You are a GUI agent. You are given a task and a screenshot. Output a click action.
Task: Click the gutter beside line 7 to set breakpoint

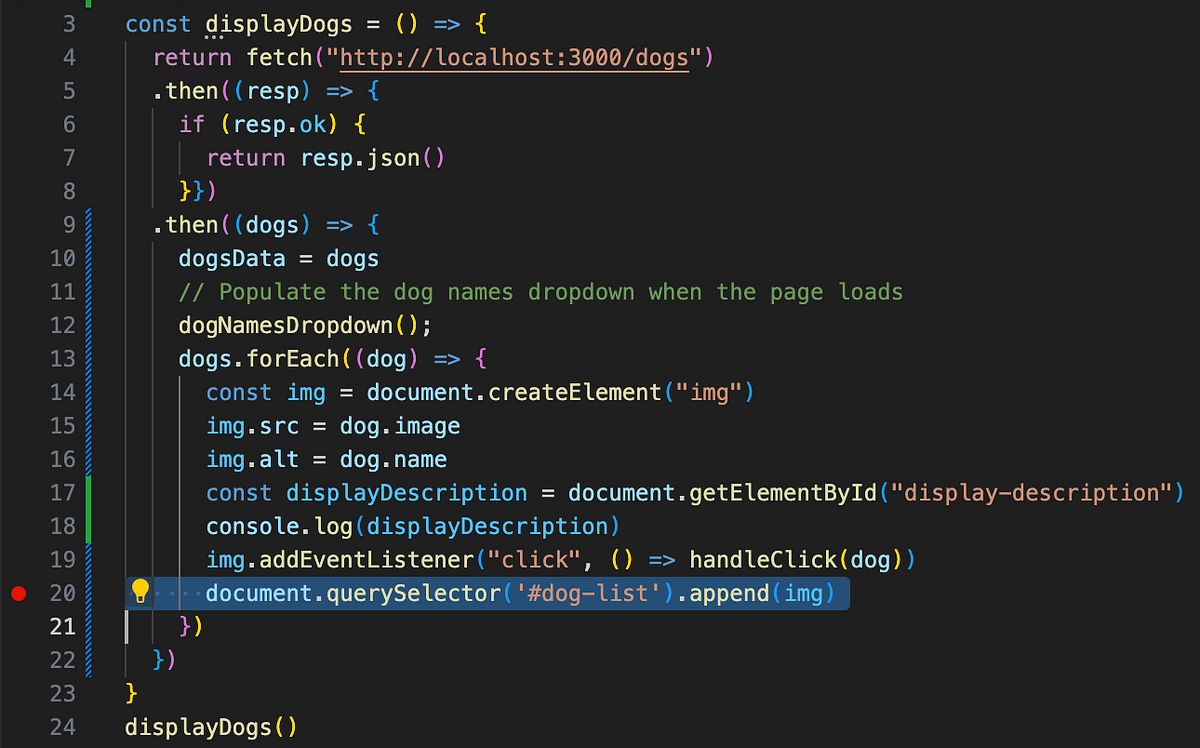[18, 157]
